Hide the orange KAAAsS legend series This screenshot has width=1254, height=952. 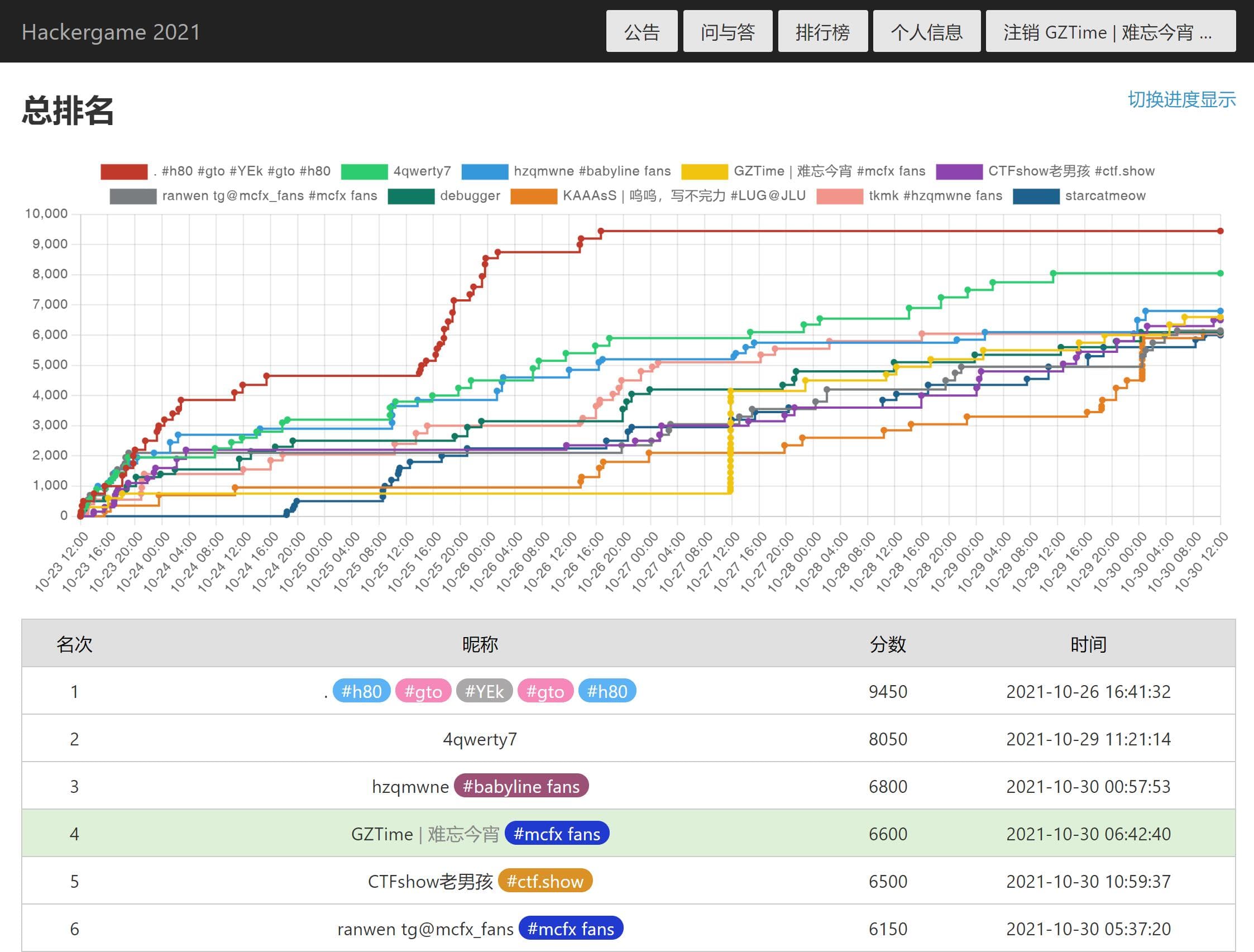[533, 196]
